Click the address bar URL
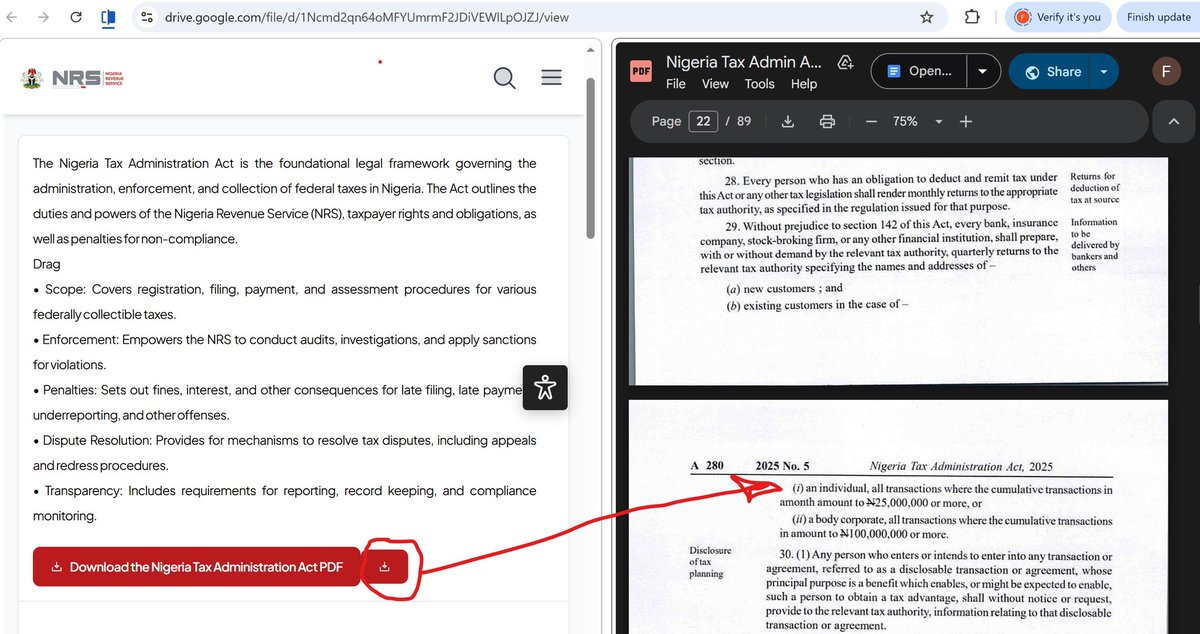The height and width of the screenshot is (634, 1200). [x=367, y=17]
